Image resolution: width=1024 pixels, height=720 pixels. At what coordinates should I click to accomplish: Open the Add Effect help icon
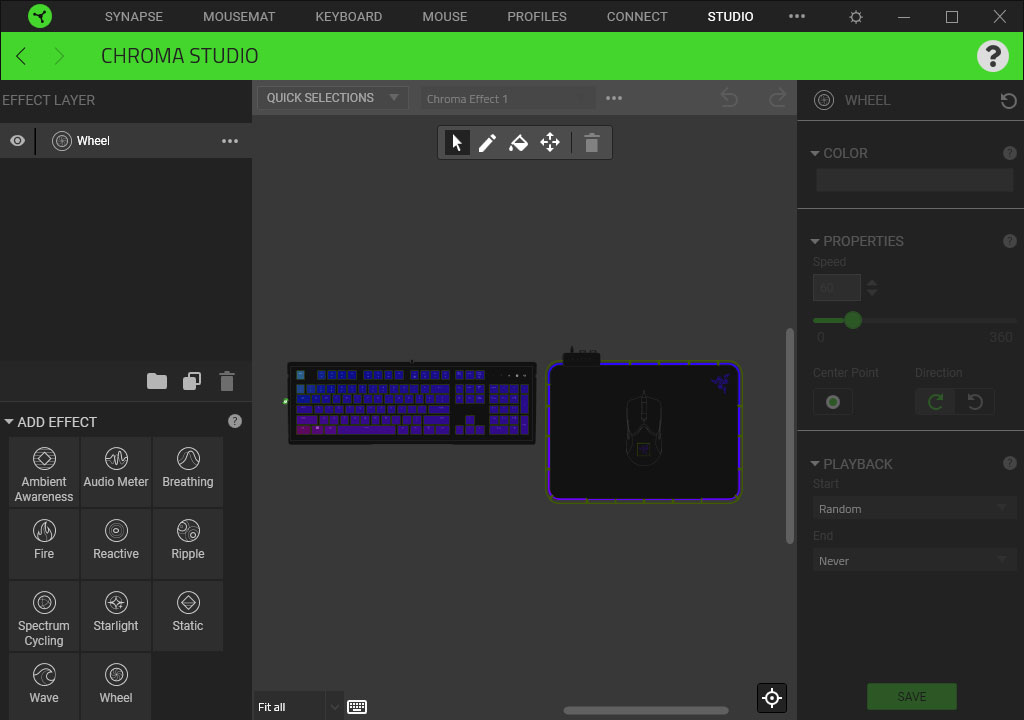pos(235,421)
